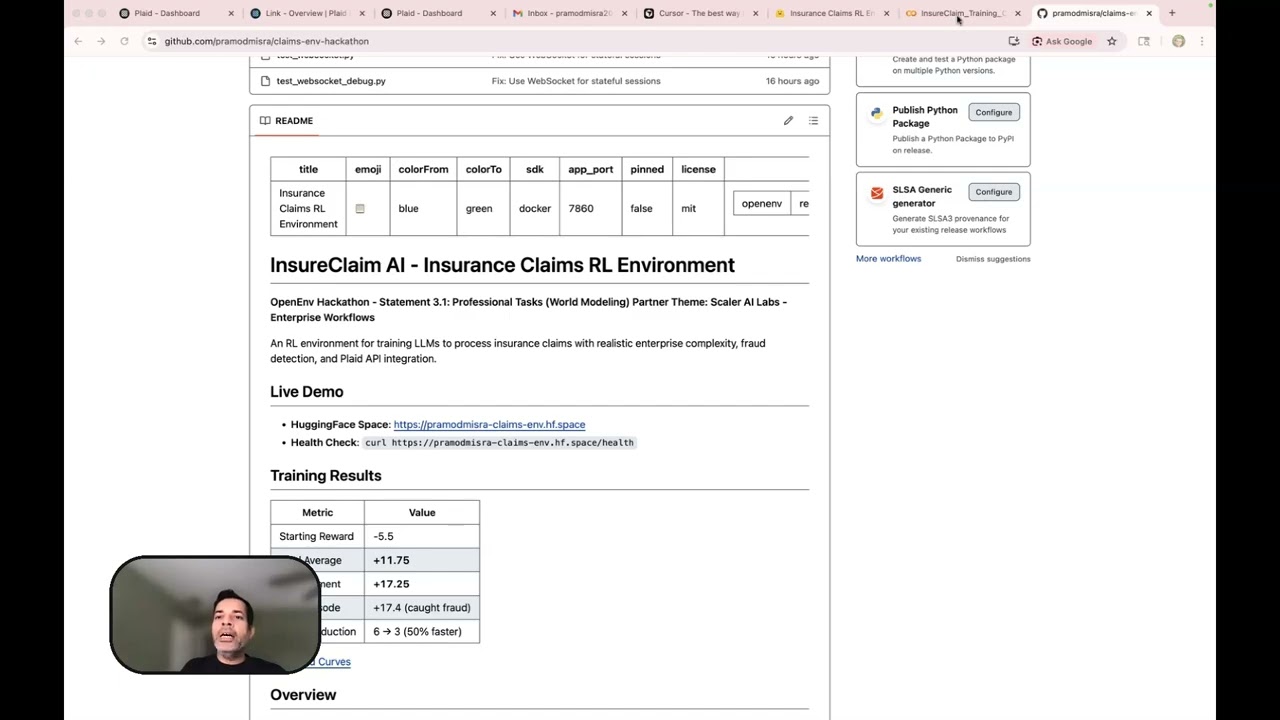This screenshot has height=720, width=1280.
Task: Click the "colorTo" table header
Action: pyautogui.click(x=483, y=169)
